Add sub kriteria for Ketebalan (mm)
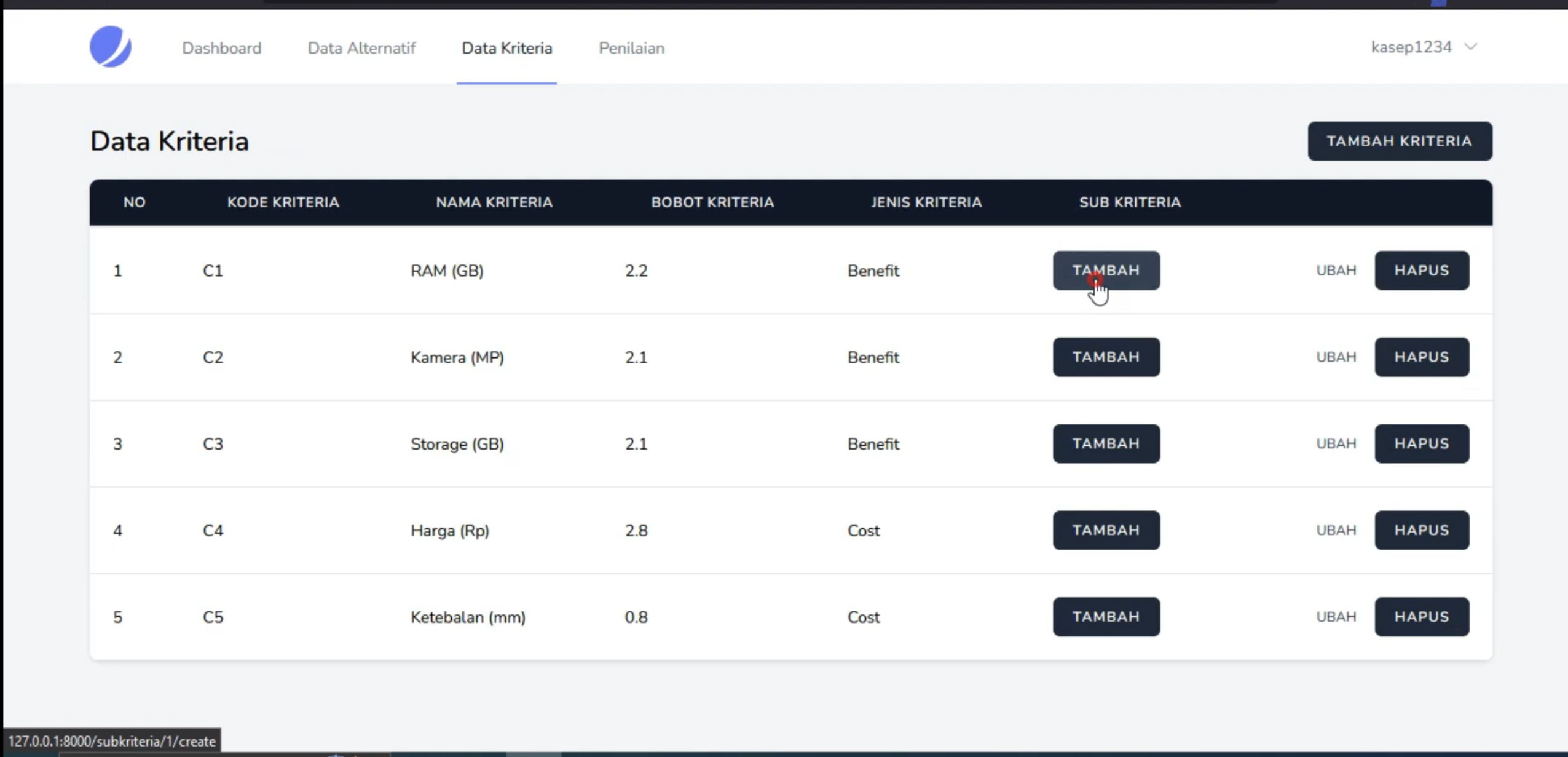Screen dimensions: 1568x757 (x=1106, y=617)
